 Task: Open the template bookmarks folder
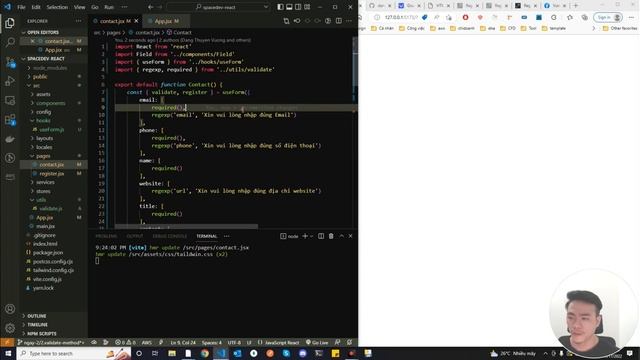[554, 28]
